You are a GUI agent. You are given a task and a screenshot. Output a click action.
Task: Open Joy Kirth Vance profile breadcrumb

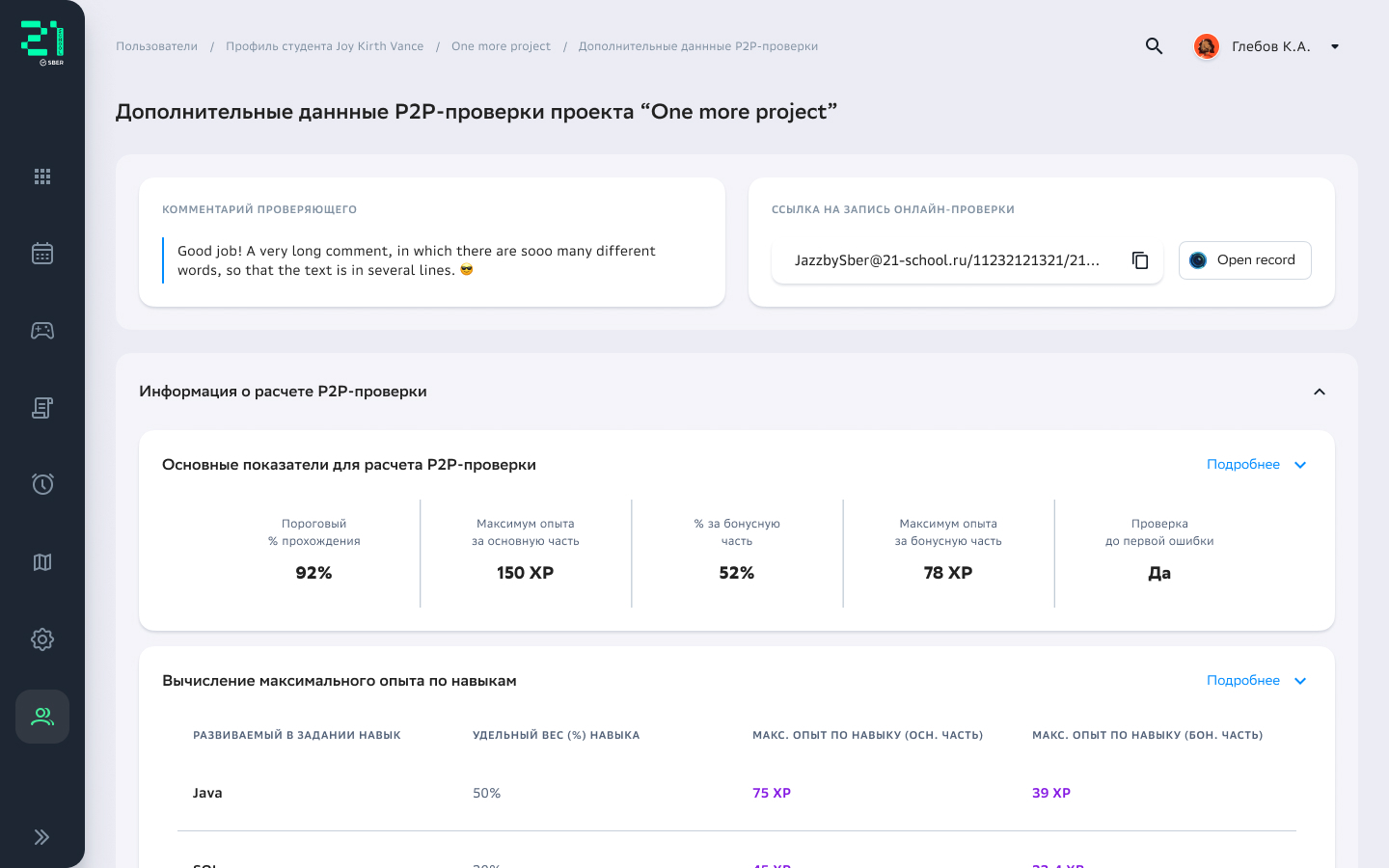click(x=324, y=46)
